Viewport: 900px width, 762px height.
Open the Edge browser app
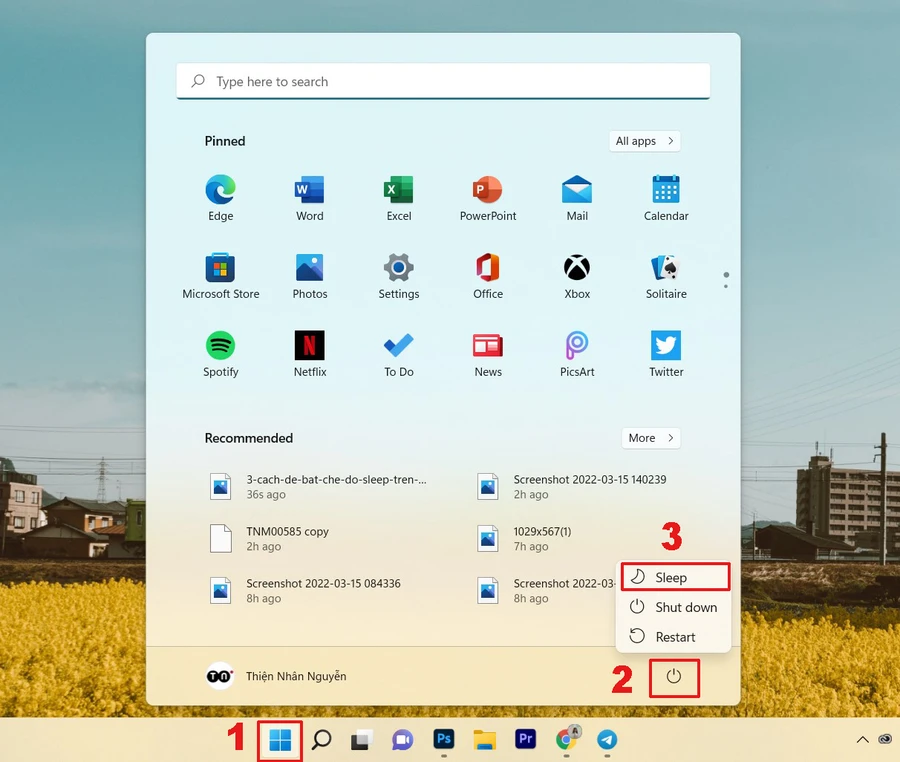[220, 198]
